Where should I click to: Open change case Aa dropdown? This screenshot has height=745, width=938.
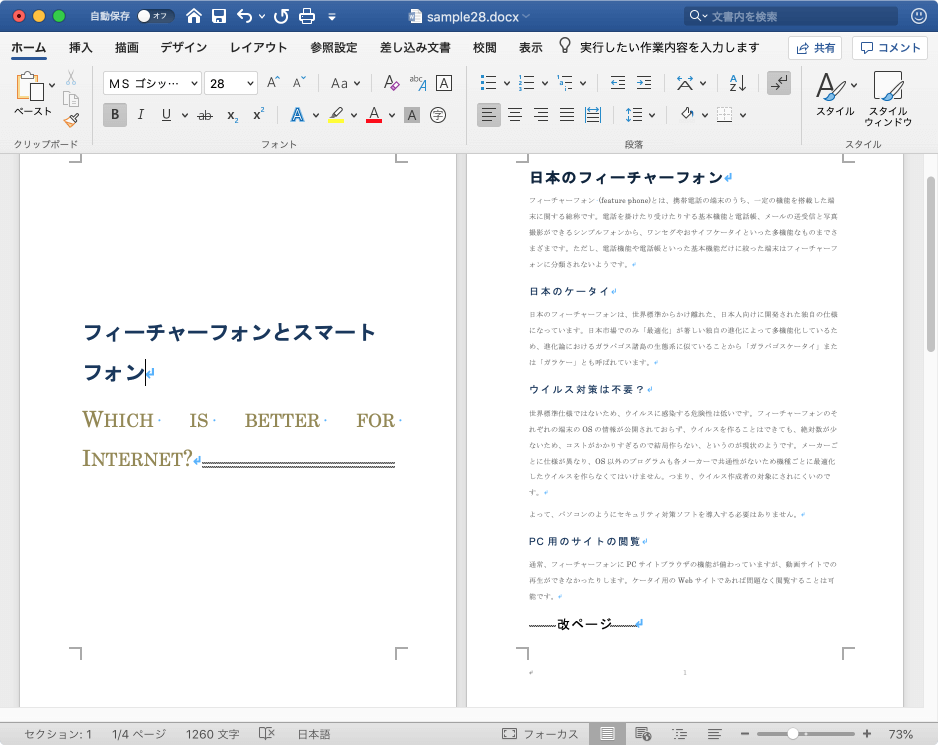(346, 83)
